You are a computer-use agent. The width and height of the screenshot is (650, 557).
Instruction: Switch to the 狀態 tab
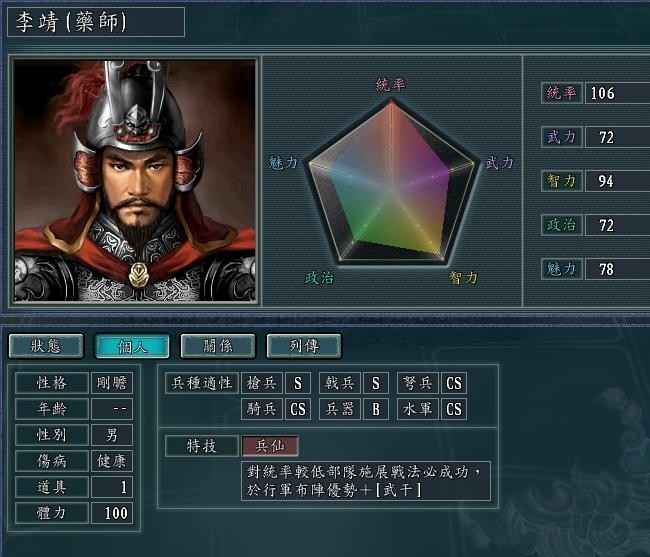click(x=46, y=346)
